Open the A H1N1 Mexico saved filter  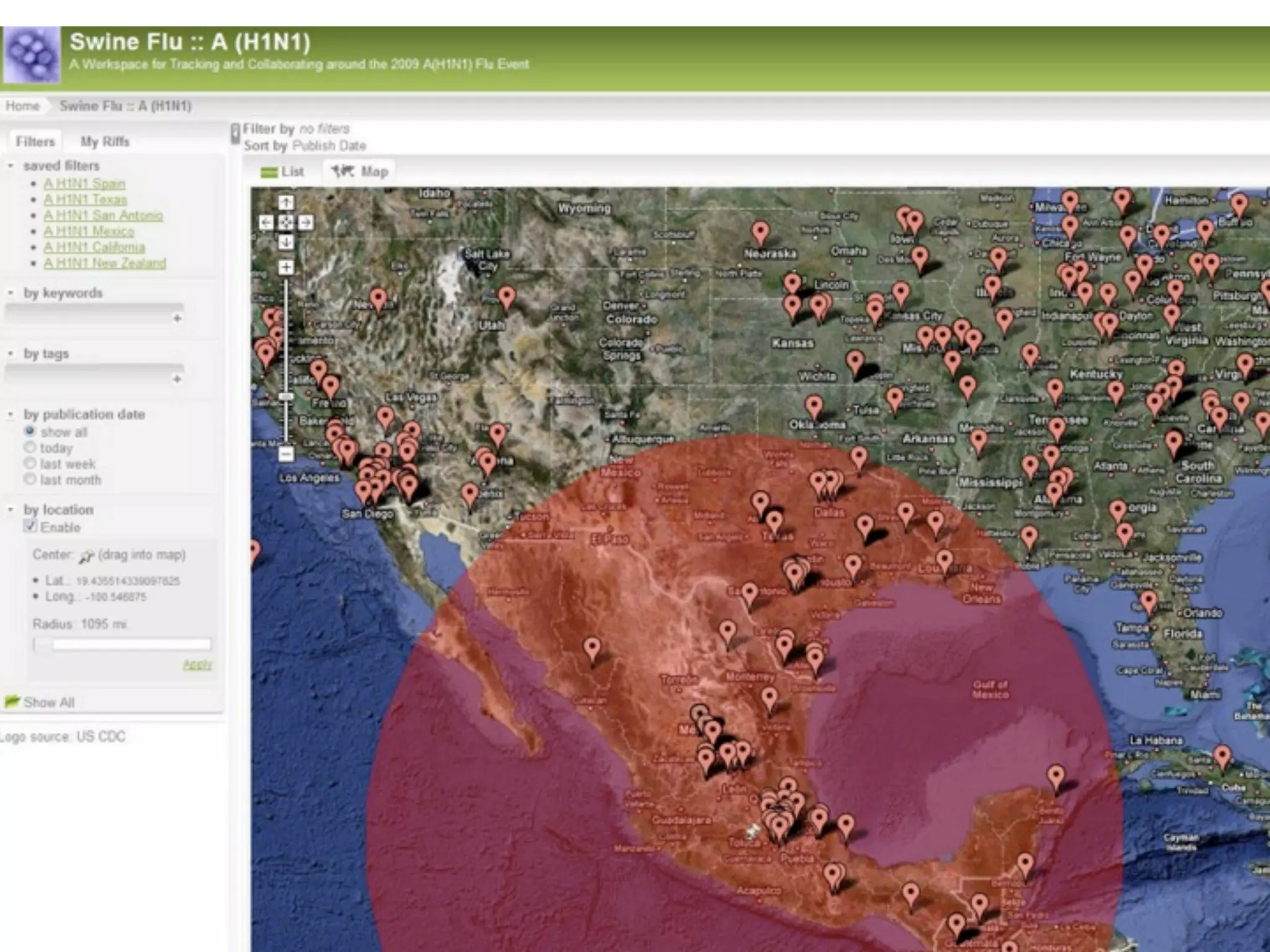click(x=89, y=231)
